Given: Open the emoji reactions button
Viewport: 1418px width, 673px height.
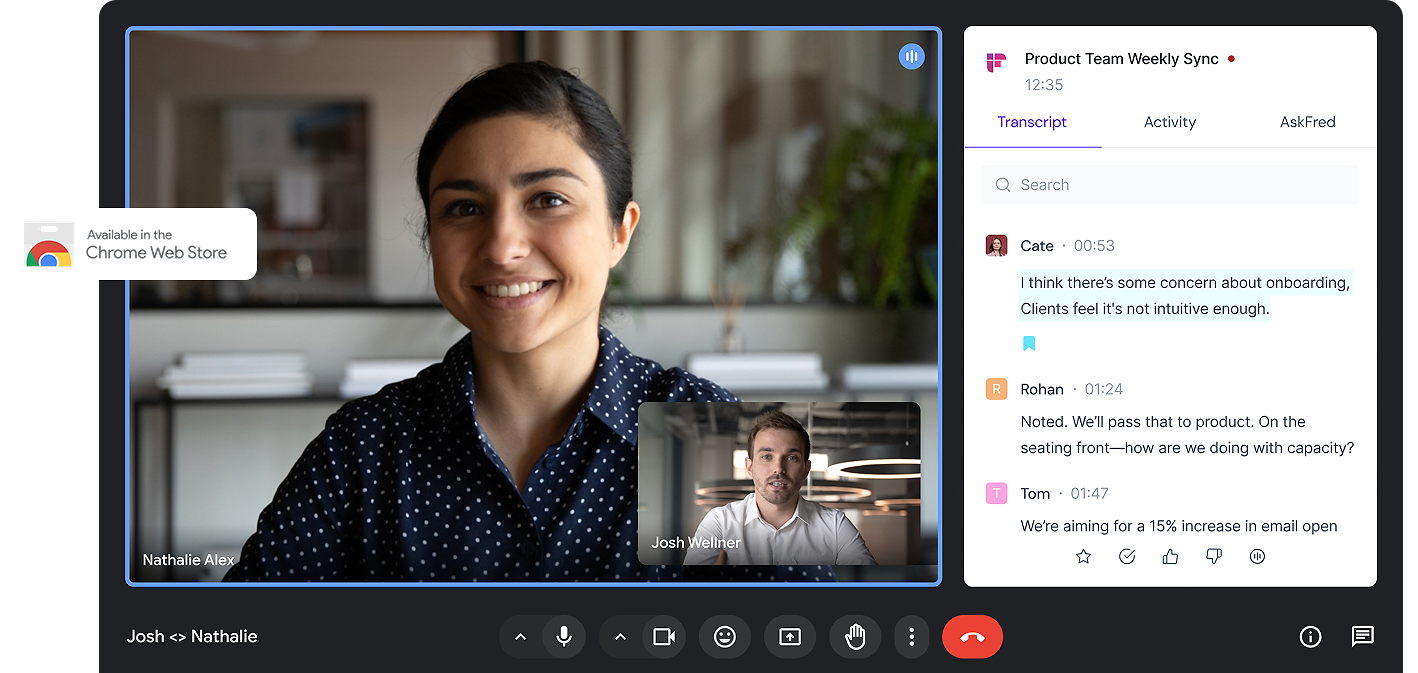Looking at the screenshot, I should tap(725, 636).
